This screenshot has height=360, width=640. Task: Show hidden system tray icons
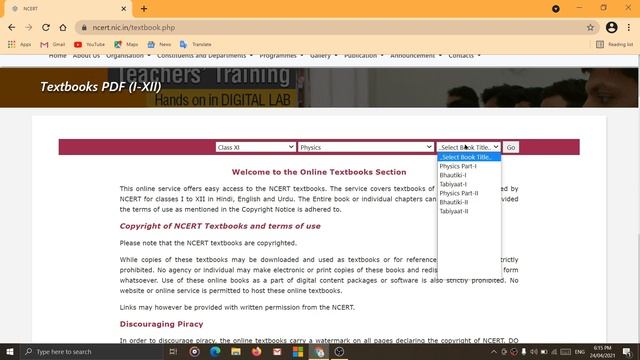[x=493, y=351]
